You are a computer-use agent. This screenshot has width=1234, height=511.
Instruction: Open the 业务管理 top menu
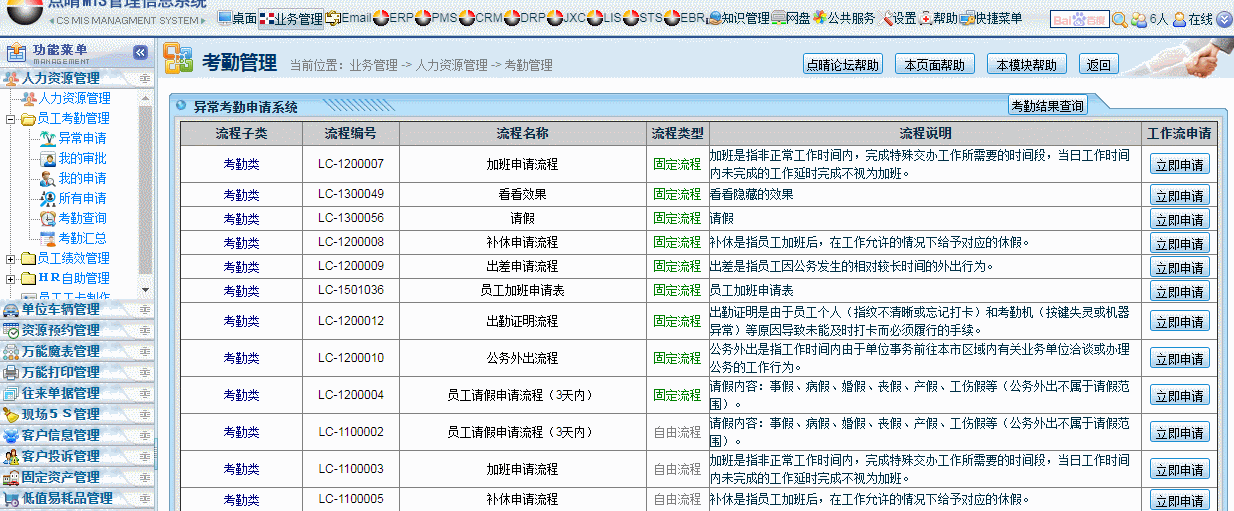pyautogui.click(x=290, y=18)
